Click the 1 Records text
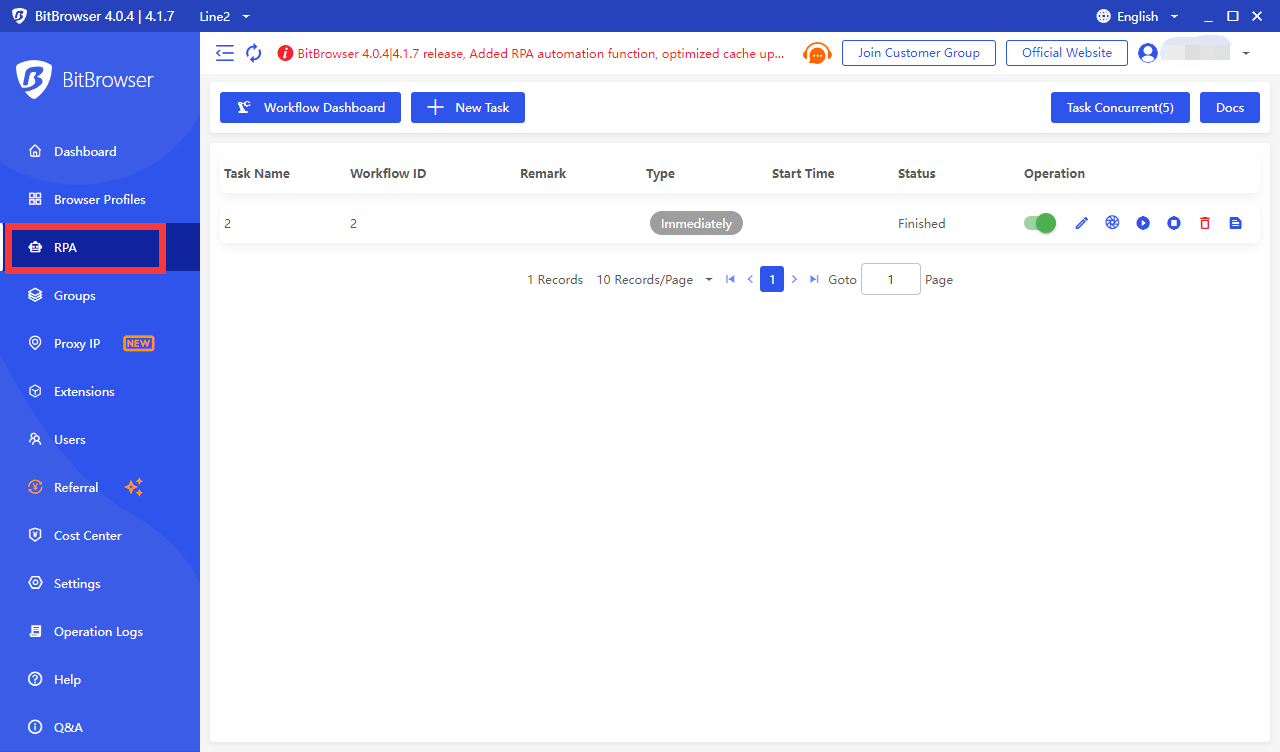1280x752 pixels. pos(555,280)
